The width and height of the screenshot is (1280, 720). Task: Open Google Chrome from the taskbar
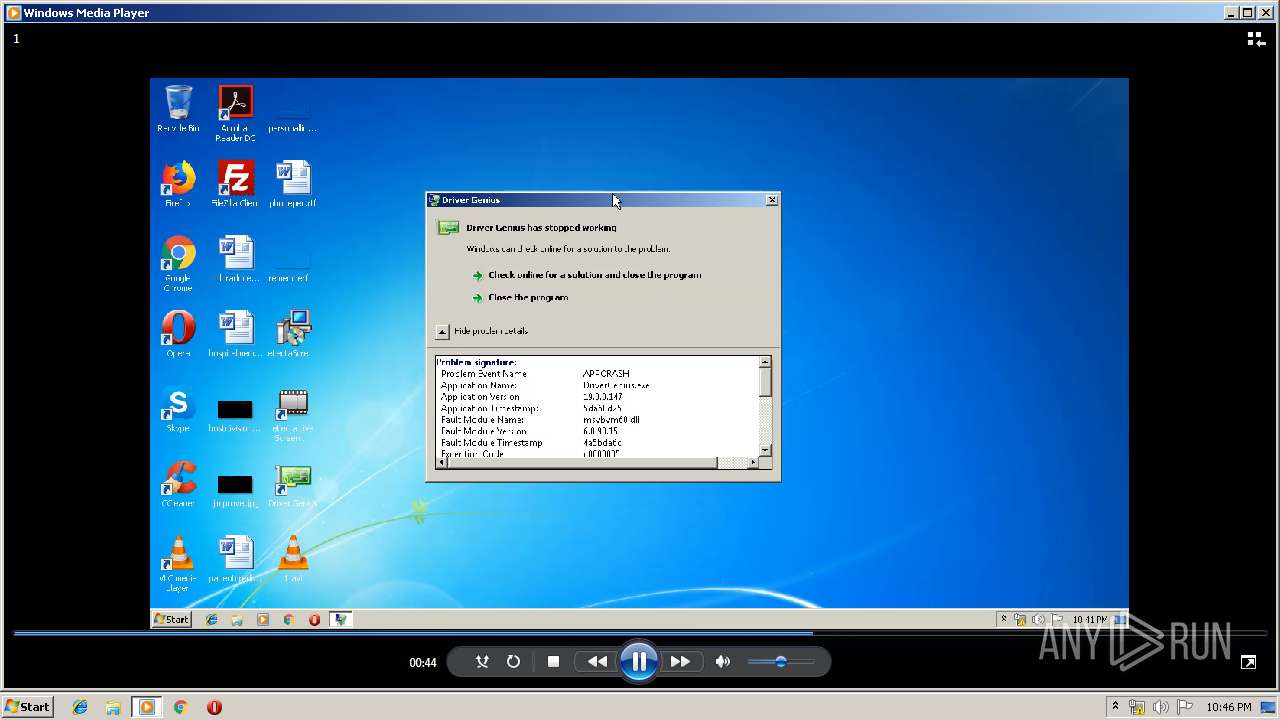(x=180, y=707)
